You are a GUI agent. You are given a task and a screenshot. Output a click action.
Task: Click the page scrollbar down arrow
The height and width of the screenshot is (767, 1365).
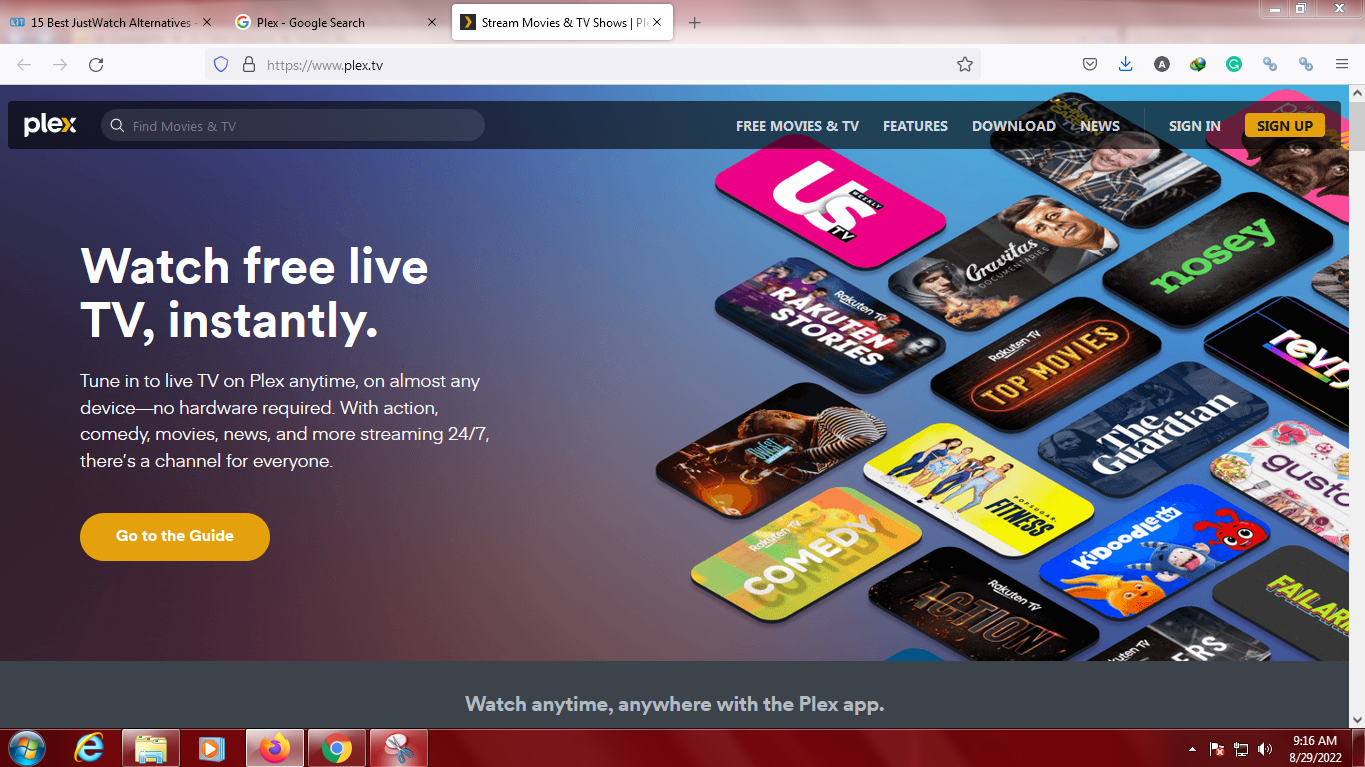pos(1356,719)
